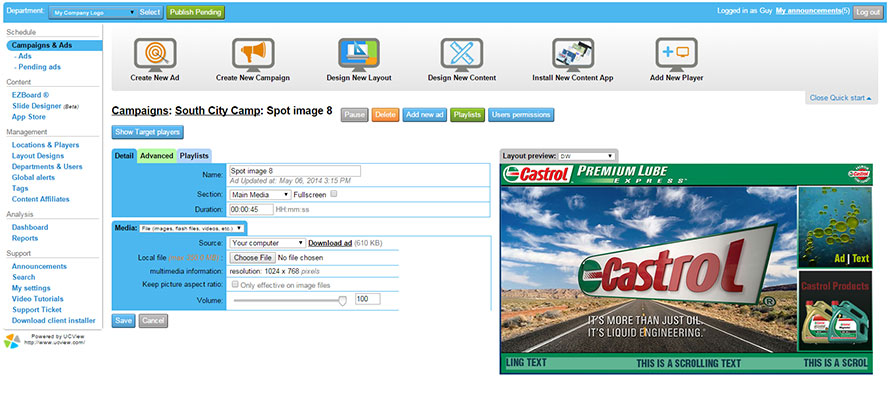The width and height of the screenshot is (888, 400).
Task: Click the South City Camp breadcrumb link
Action: (x=218, y=110)
